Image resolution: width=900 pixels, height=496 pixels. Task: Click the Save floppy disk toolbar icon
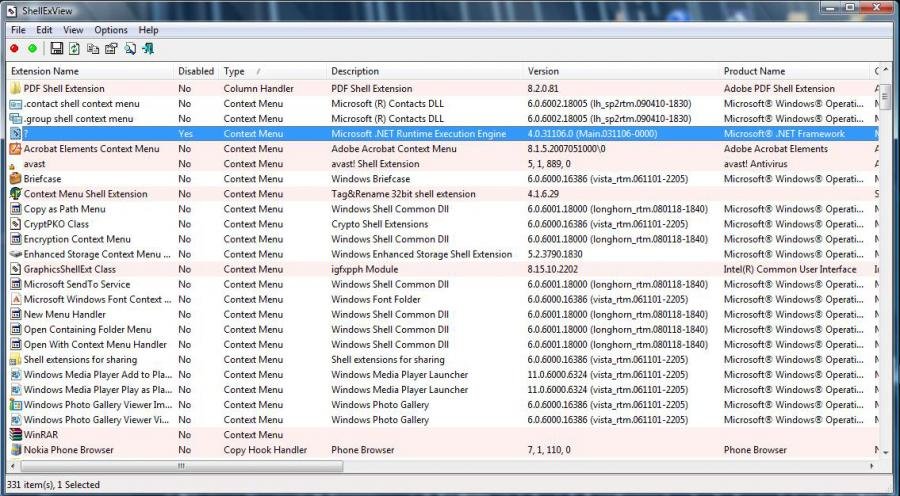coord(56,49)
